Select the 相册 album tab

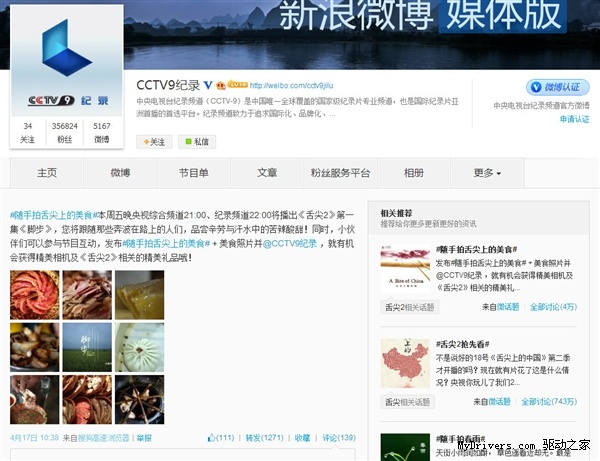[413, 173]
